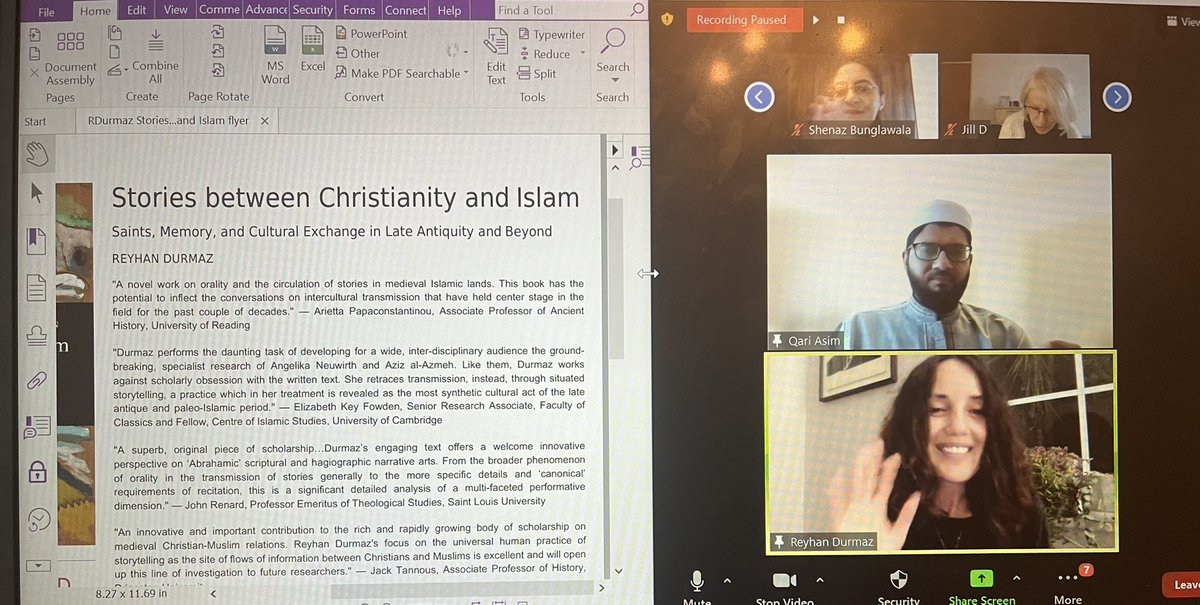Open the Bookmarks panel in PDF sidebar

36,240
